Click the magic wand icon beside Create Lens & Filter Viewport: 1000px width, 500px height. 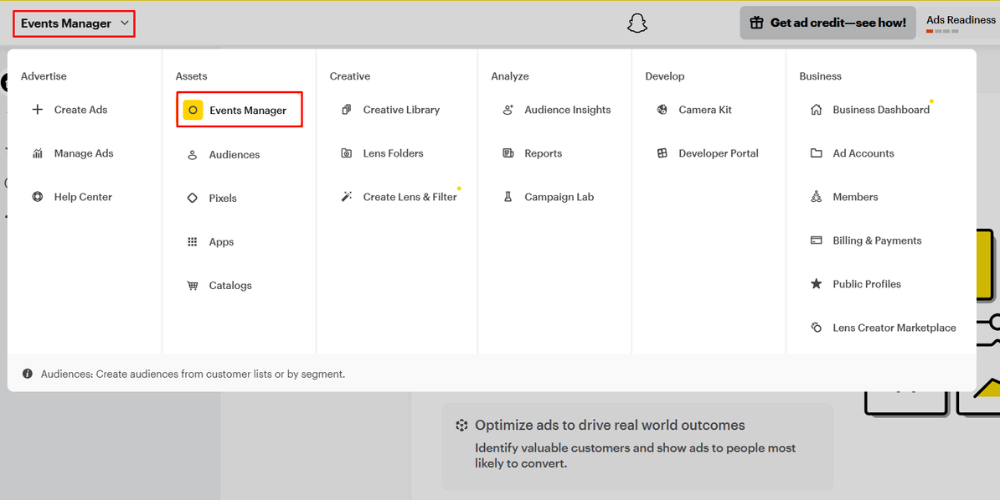[346, 197]
